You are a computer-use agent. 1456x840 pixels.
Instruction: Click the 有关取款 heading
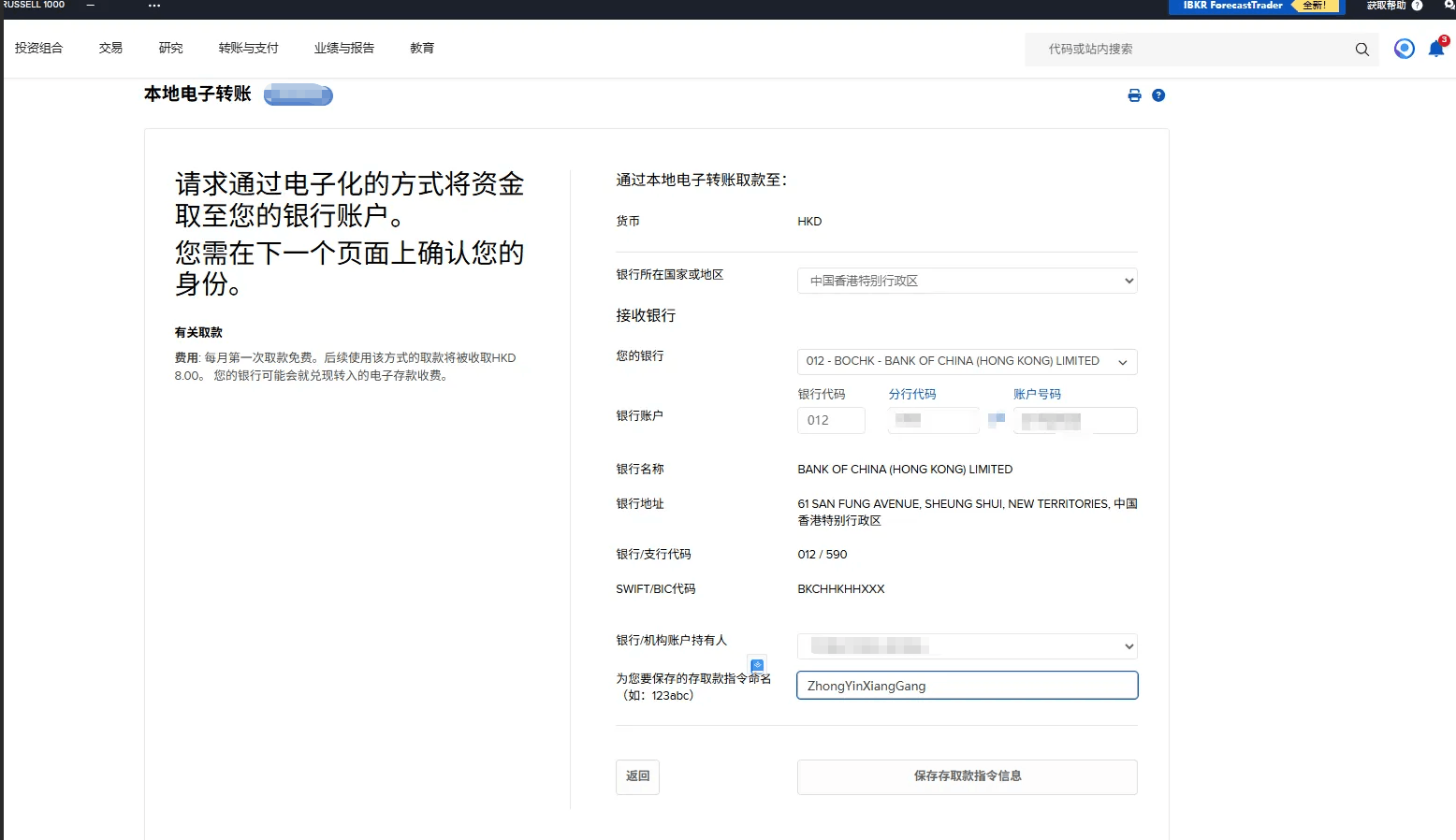point(198,333)
